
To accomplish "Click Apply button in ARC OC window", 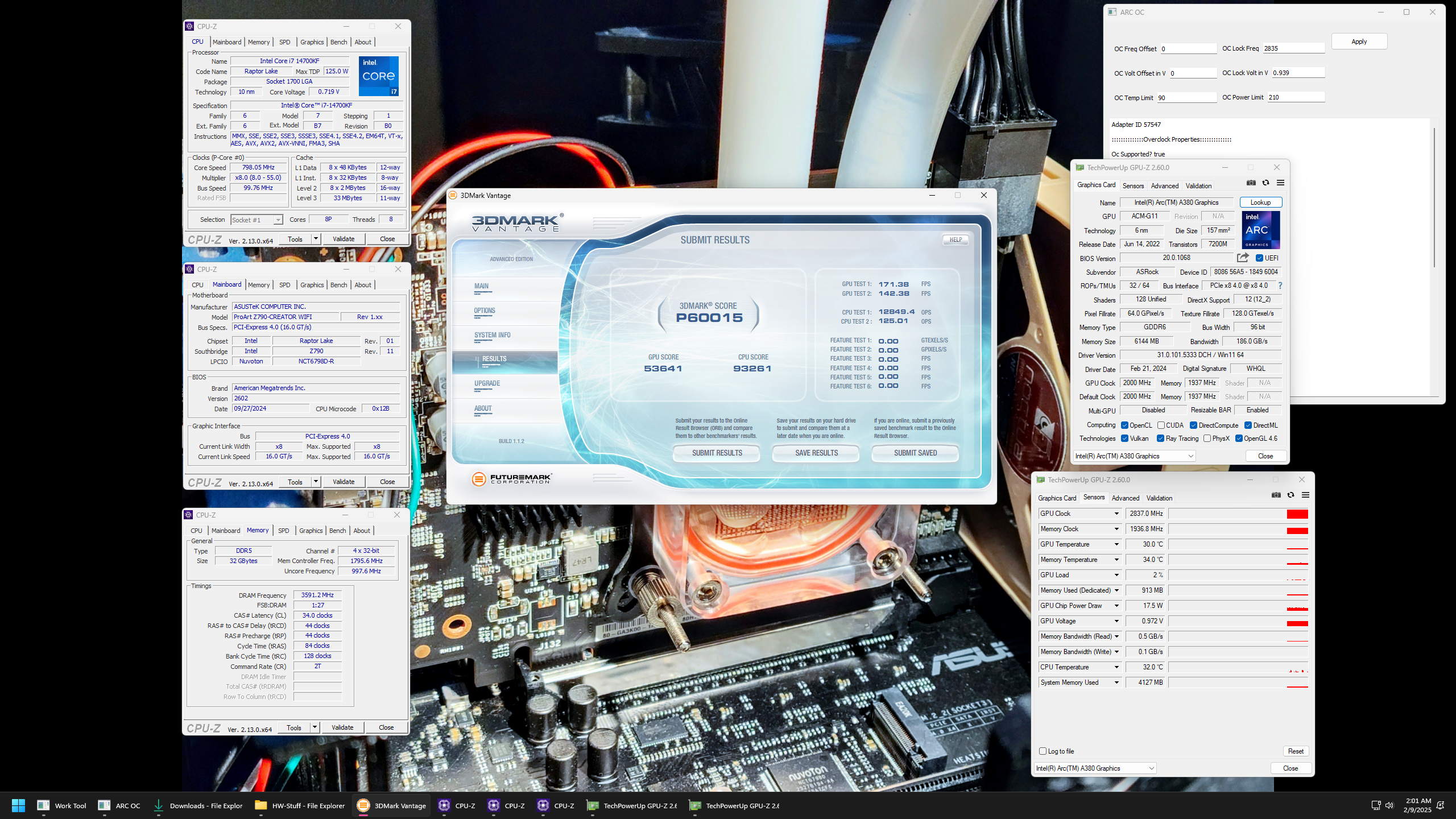I will [x=1359, y=42].
